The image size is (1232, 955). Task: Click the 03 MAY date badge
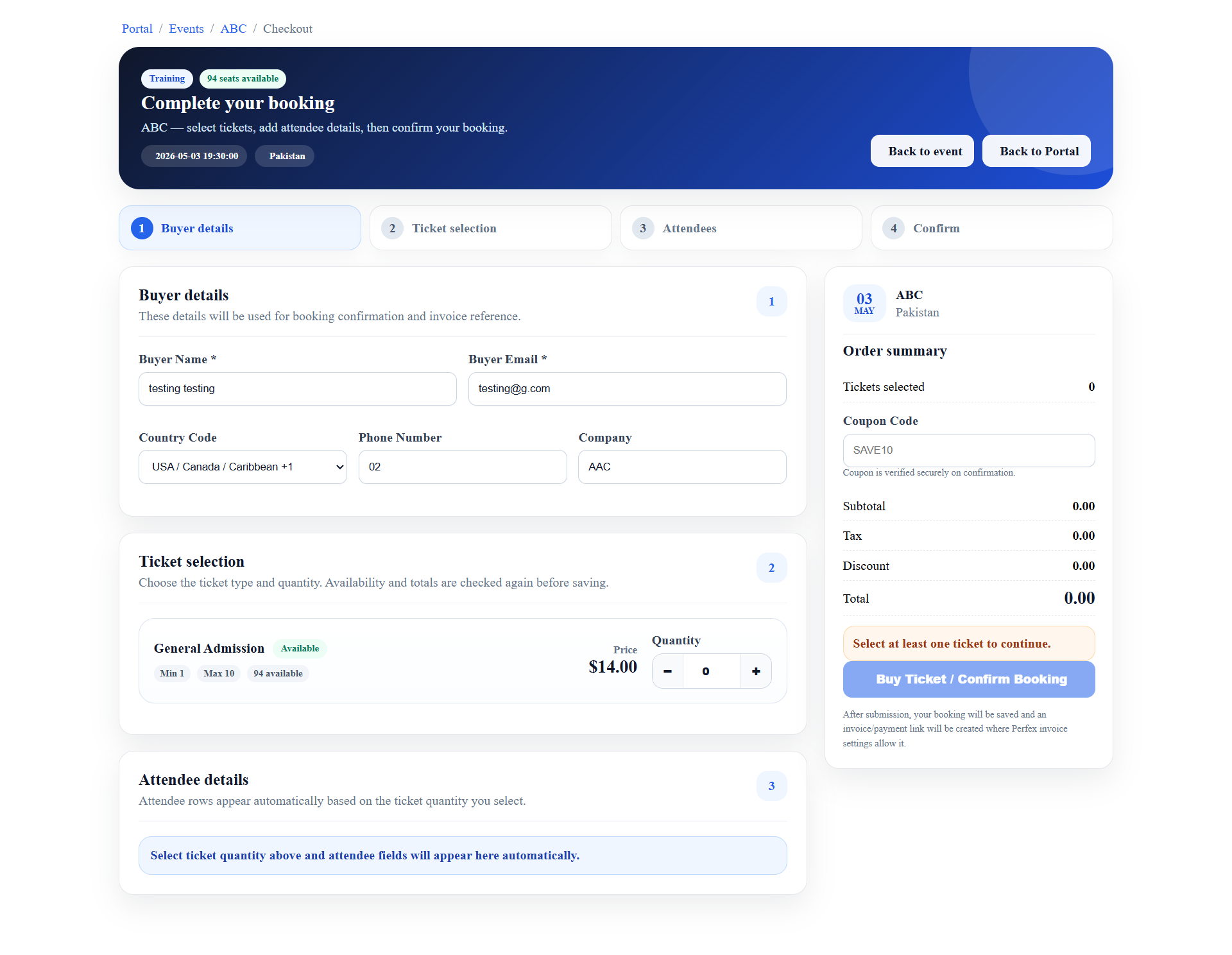[x=864, y=303]
